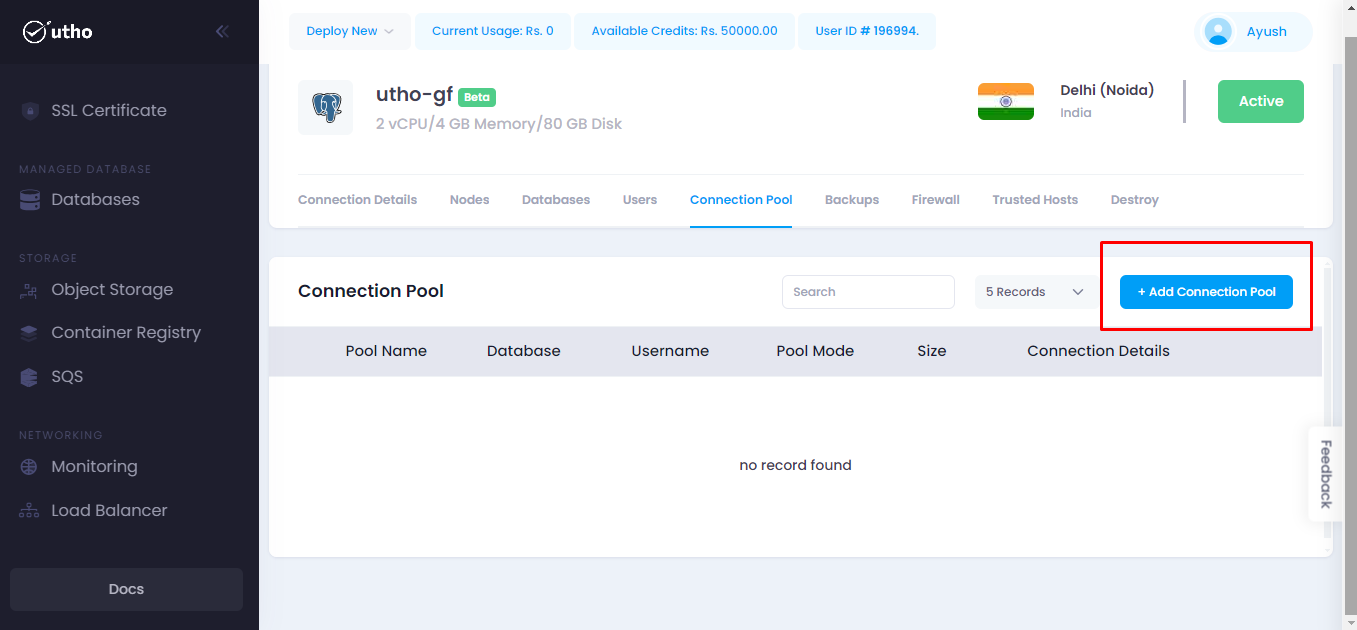Click the Username column header

pos(670,351)
